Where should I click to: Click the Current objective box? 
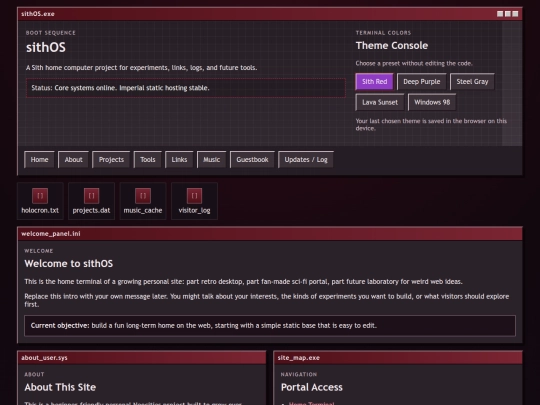270,325
